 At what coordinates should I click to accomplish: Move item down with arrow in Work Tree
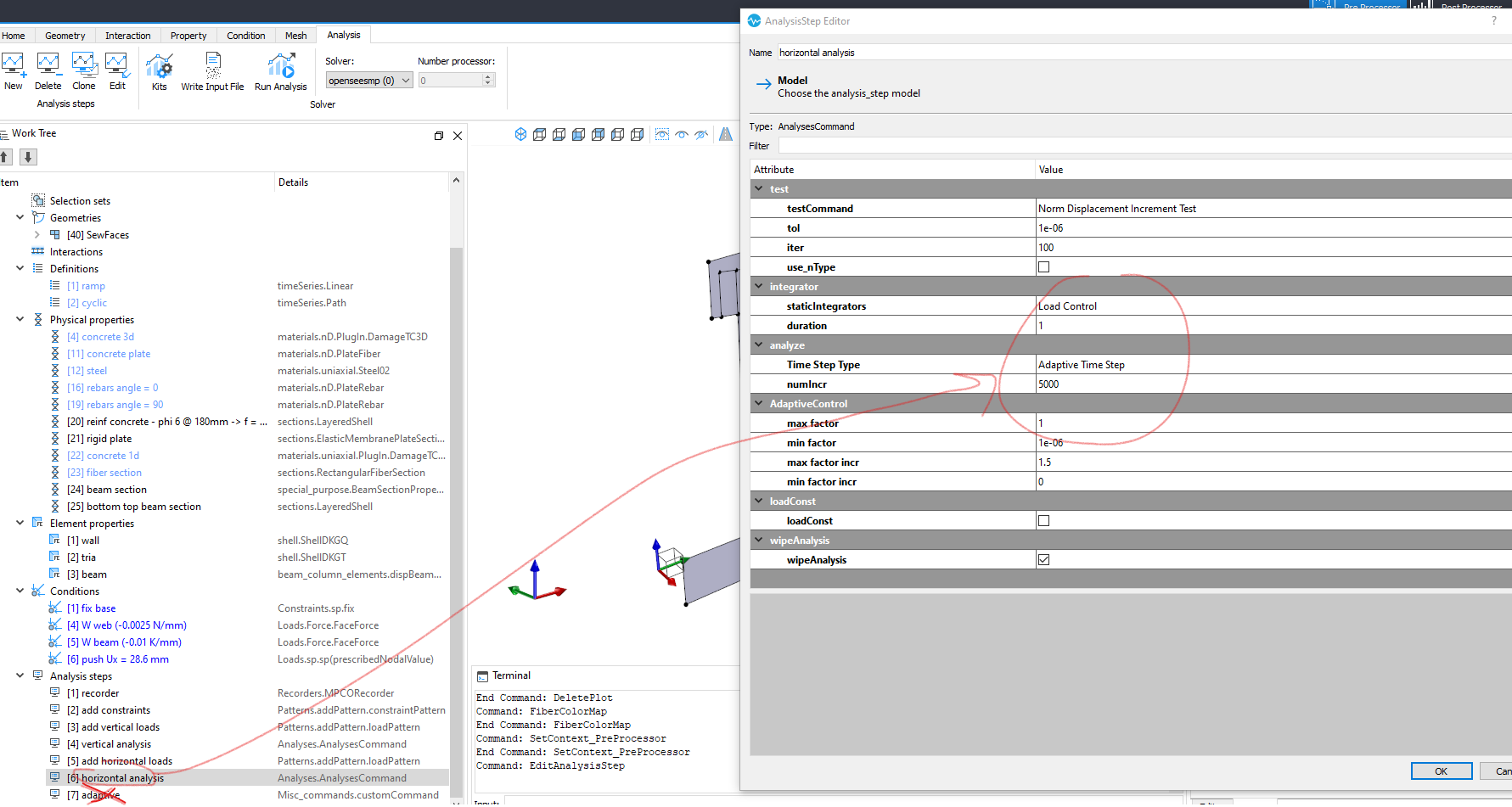28,157
